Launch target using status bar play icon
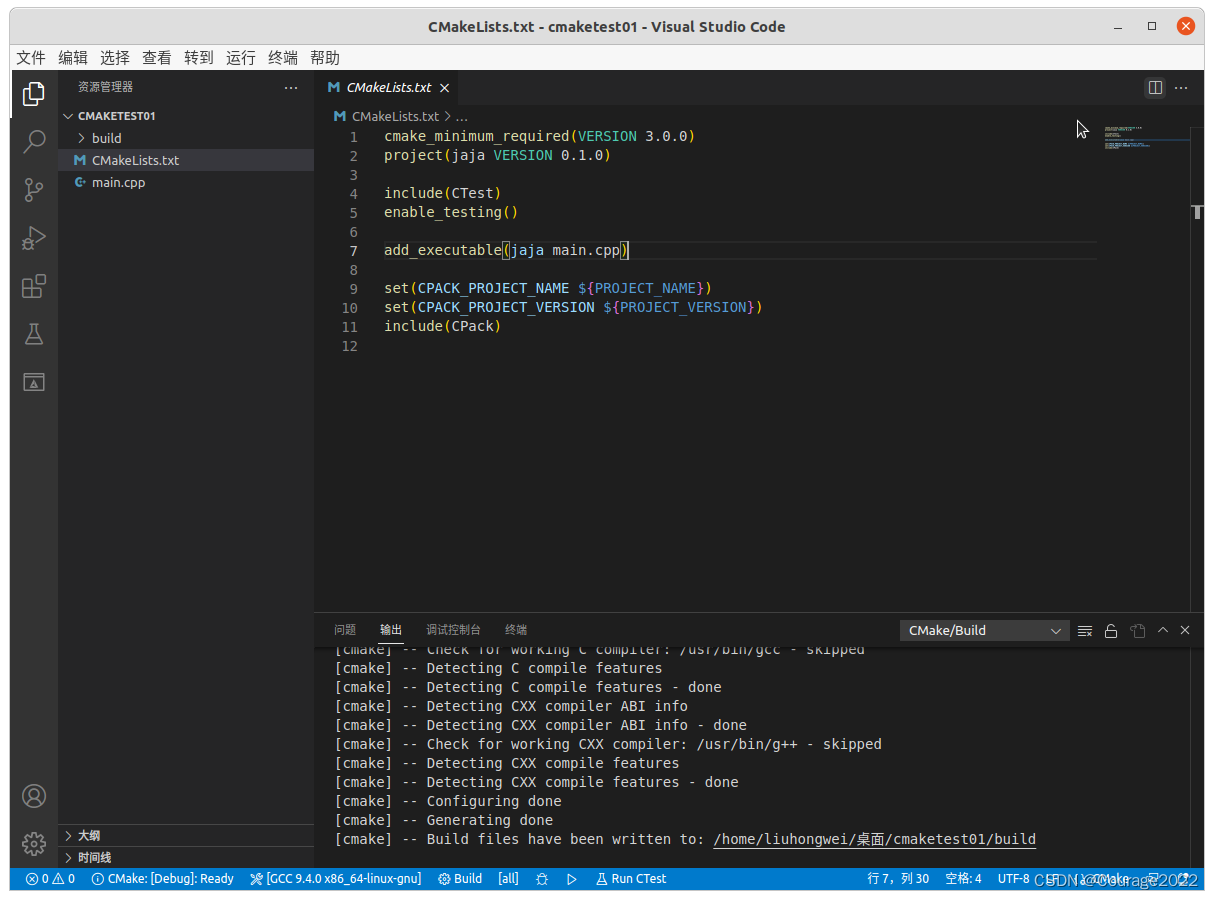1214x900 pixels. 572,879
